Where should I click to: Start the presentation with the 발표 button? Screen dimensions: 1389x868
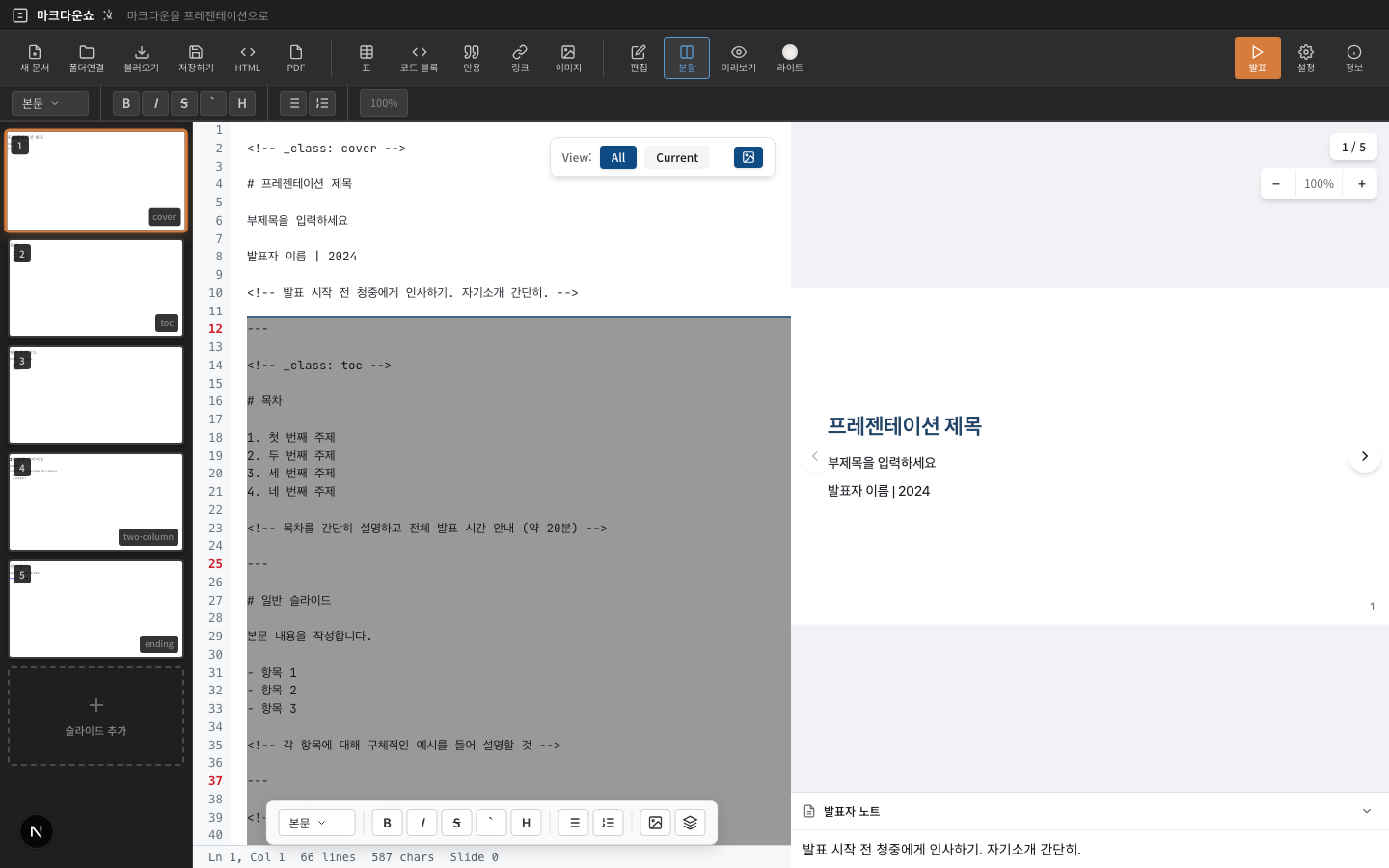[1257, 58]
